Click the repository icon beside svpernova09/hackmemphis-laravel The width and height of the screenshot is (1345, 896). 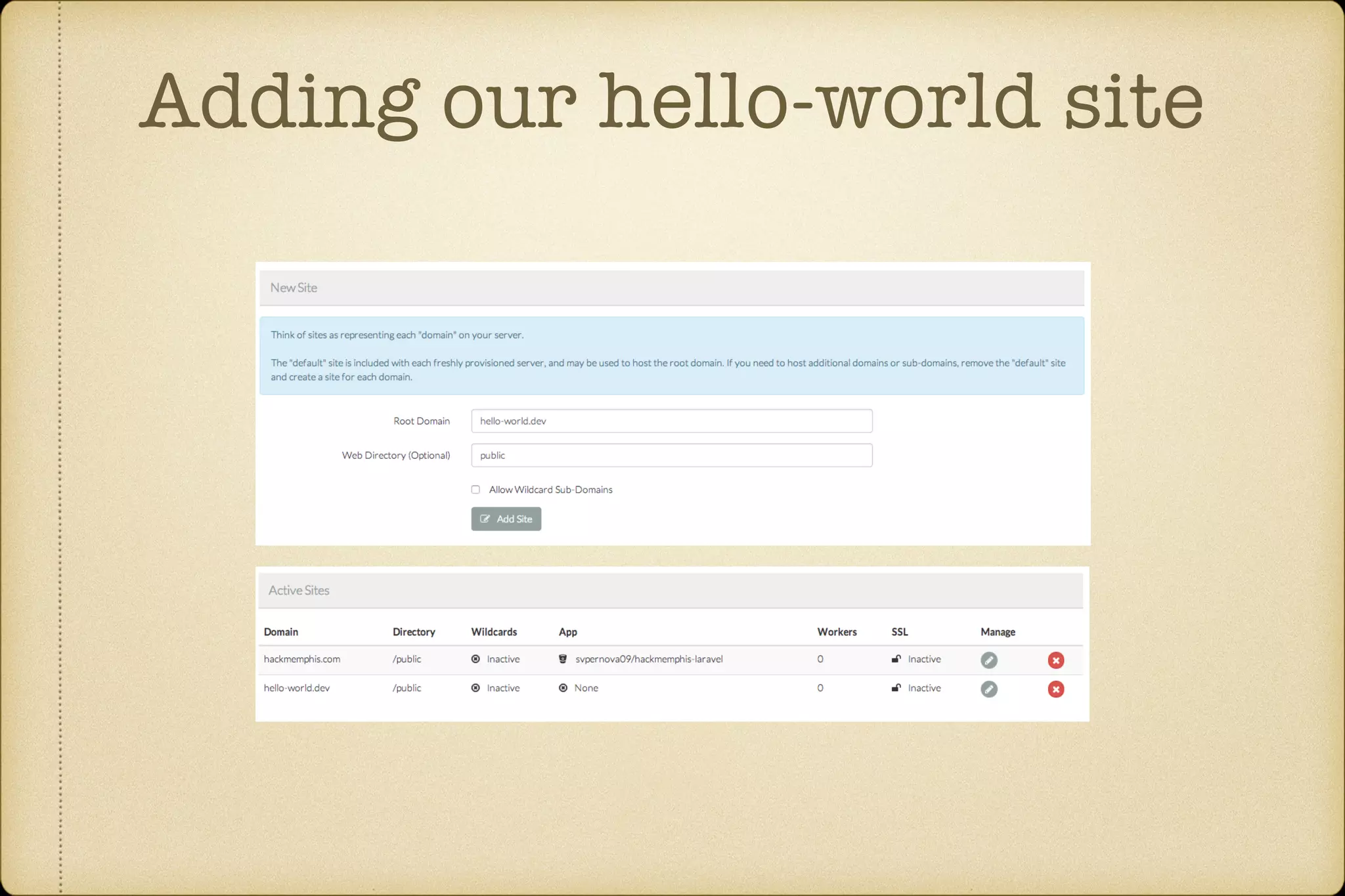pos(563,658)
